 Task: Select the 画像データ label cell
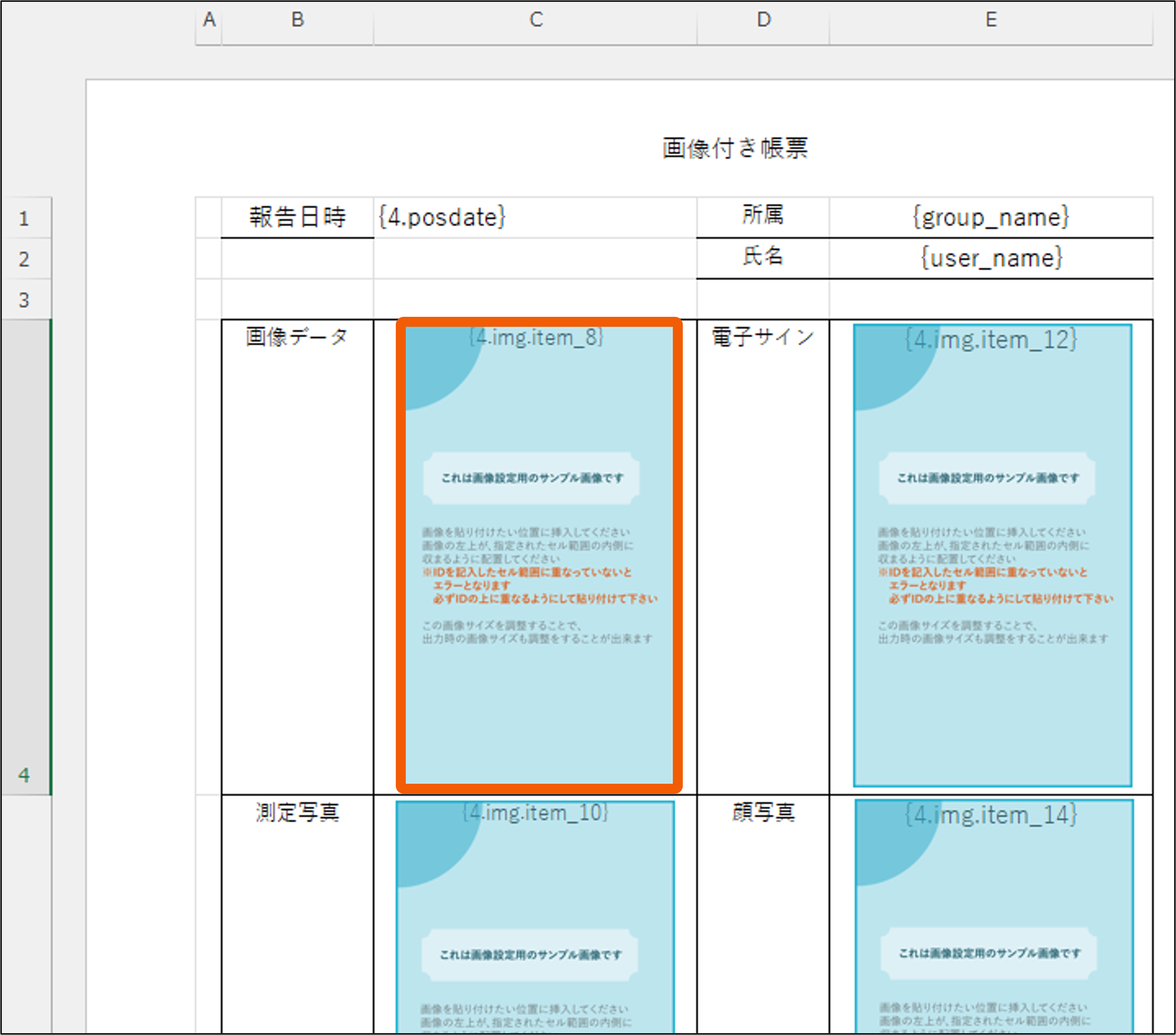click(x=297, y=337)
